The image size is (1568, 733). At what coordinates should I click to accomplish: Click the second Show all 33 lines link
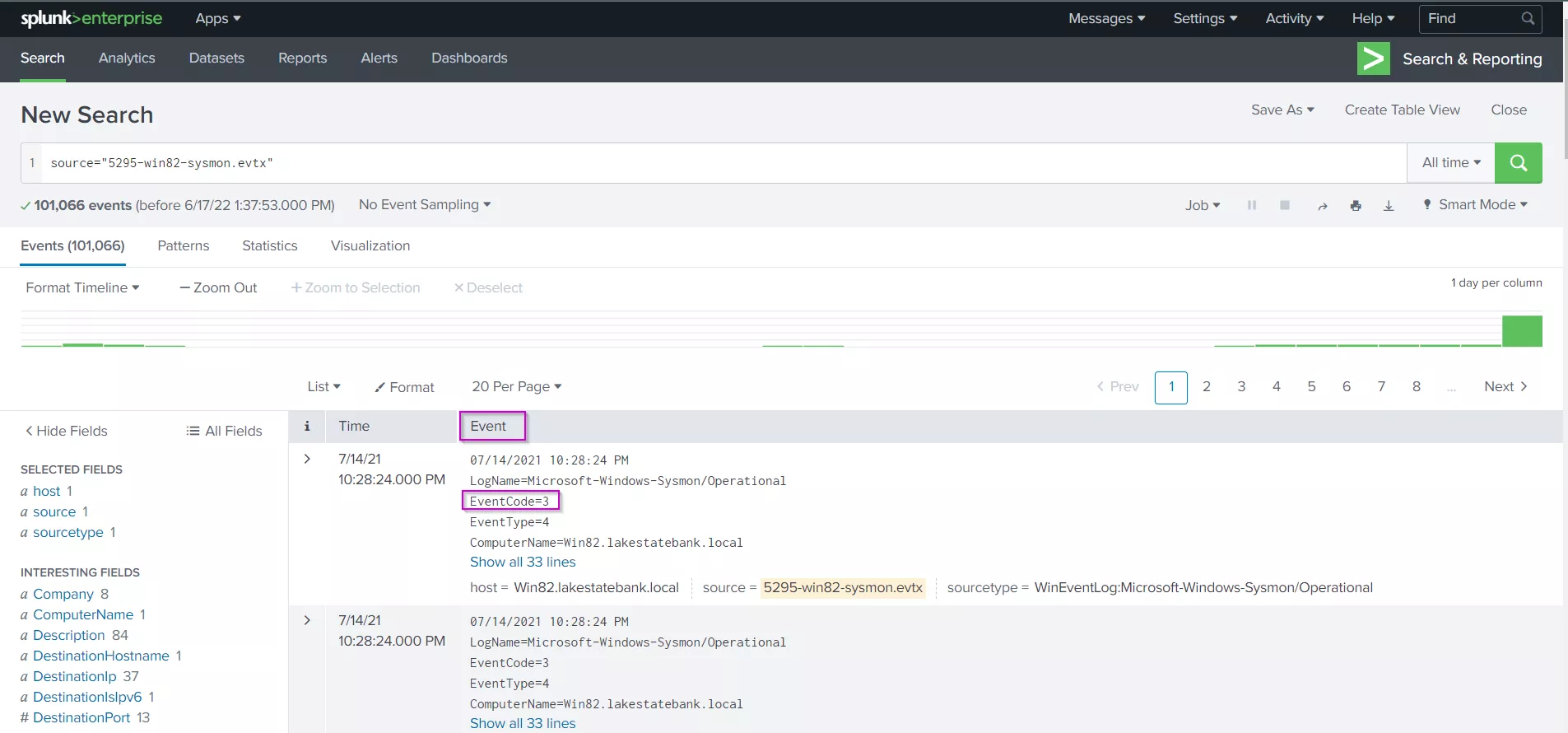point(523,723)
